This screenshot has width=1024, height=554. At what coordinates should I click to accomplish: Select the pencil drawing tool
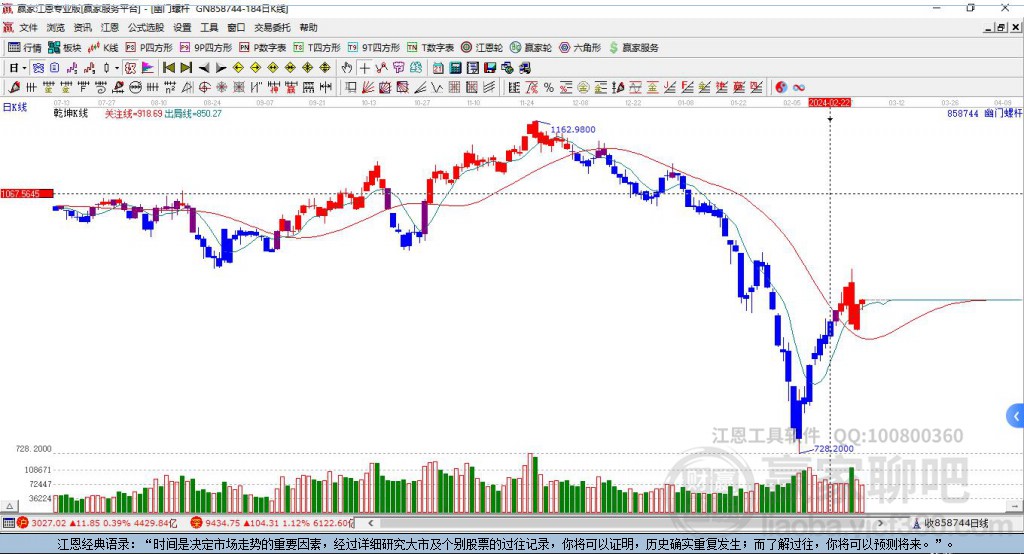tap(14, 87)
